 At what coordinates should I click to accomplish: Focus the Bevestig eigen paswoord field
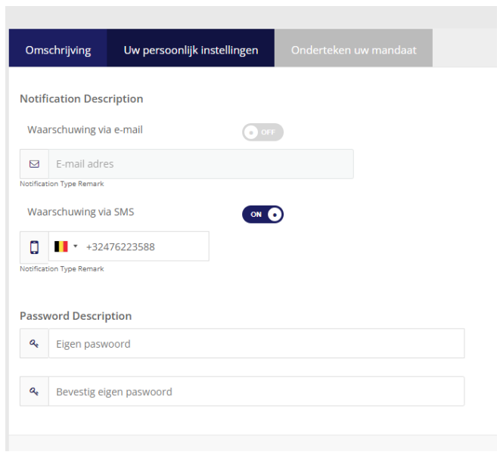(x=256, y=391)
